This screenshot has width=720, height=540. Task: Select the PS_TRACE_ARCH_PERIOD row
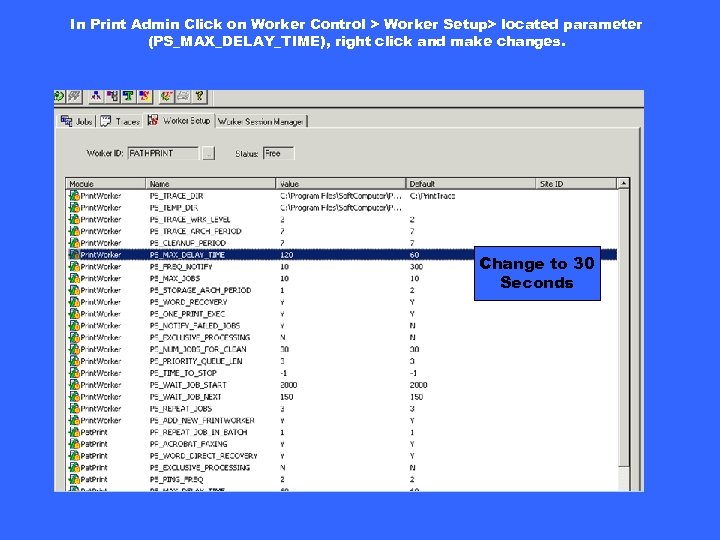342,231
